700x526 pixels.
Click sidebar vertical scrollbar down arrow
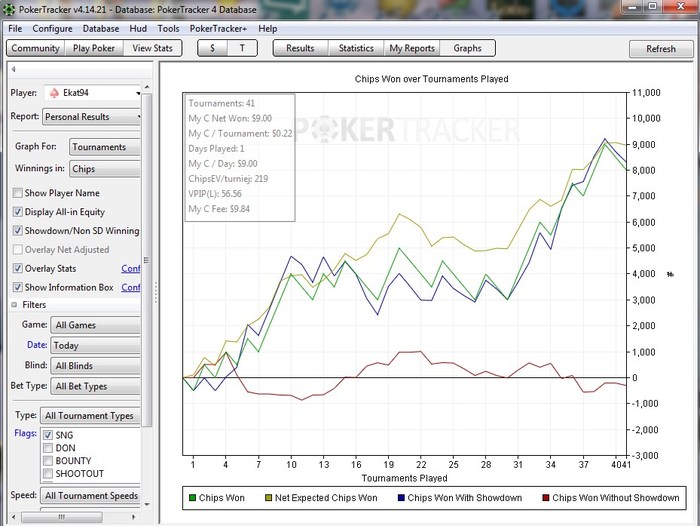tap(147, 505)
